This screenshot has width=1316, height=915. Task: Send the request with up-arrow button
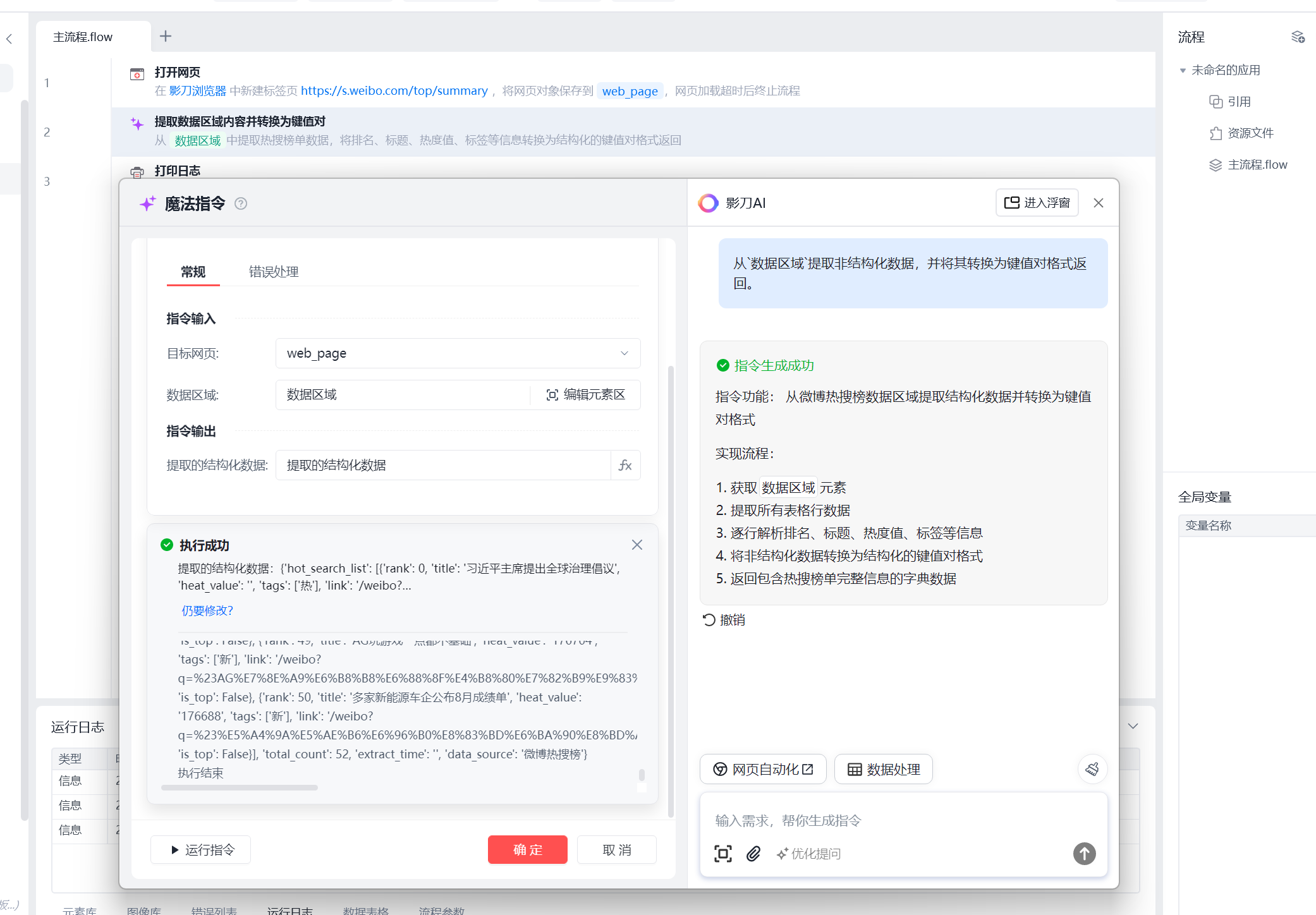coord(1084,854)
